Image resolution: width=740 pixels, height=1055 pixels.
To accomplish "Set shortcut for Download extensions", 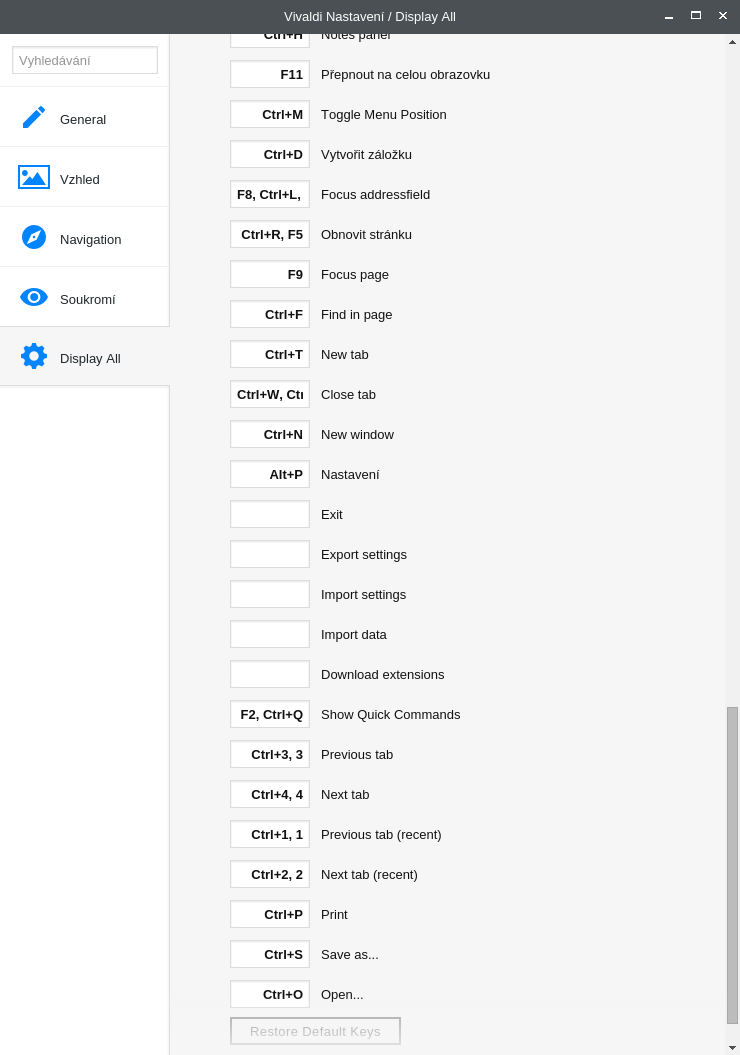I will [270, 674].
